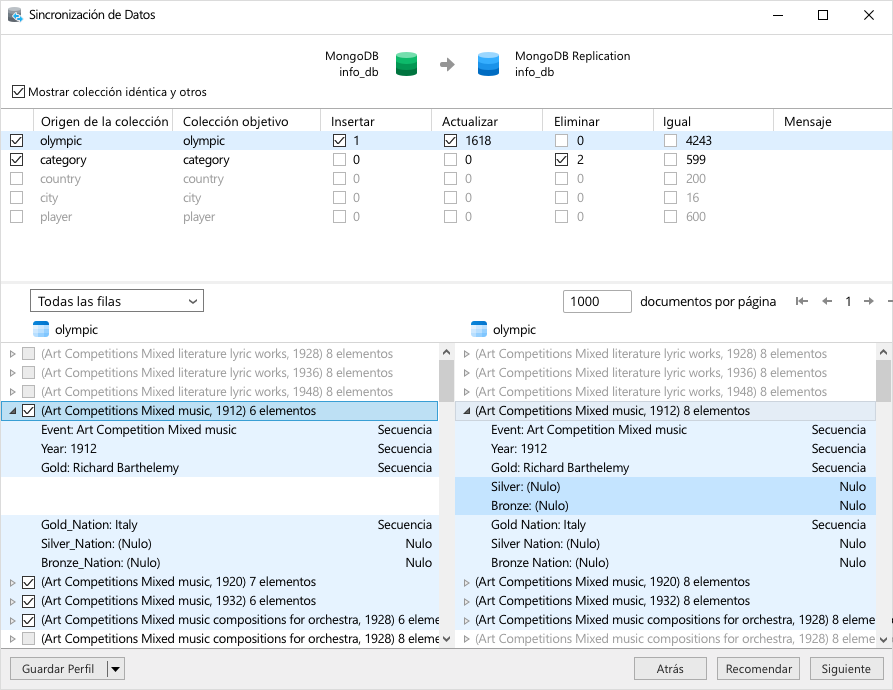Go to the first page of documents

point(801,301)
